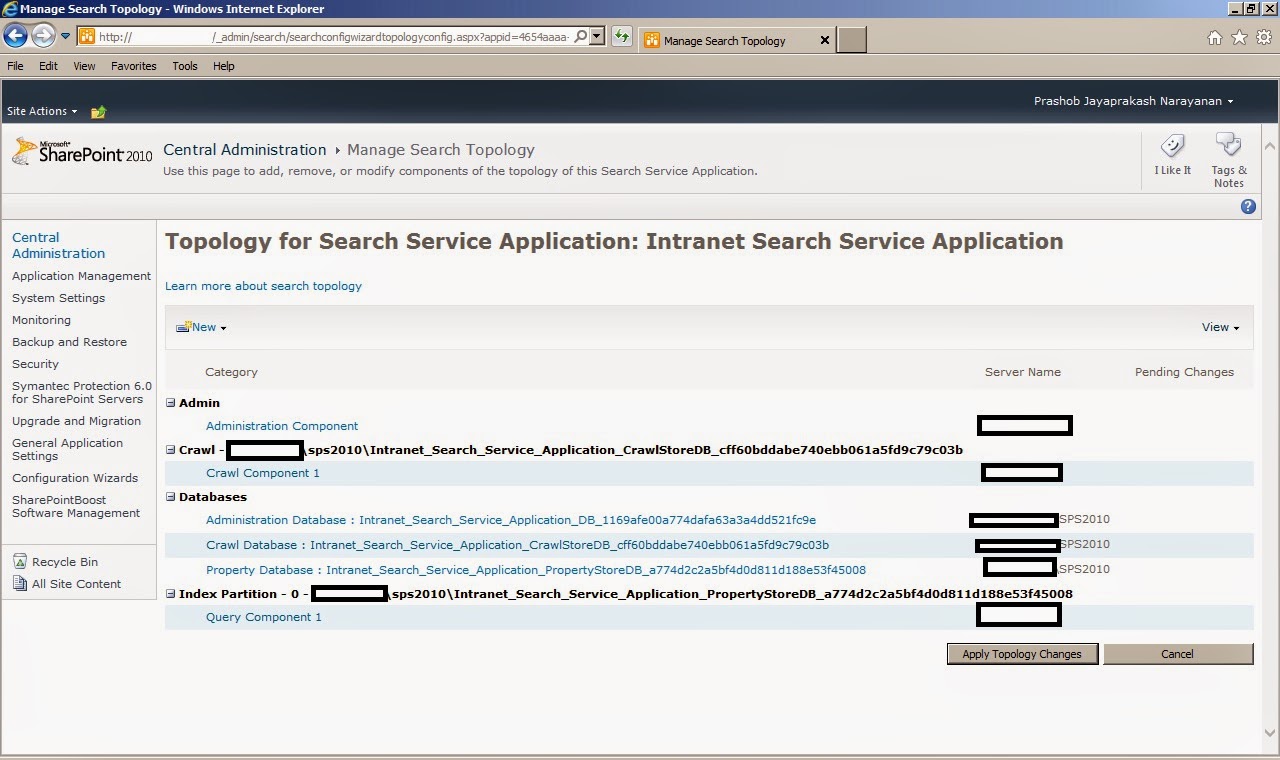Open Configuration Wizards sidebar link
The height and width of the screenshot is (760, 1280).
tap(75, 478)
